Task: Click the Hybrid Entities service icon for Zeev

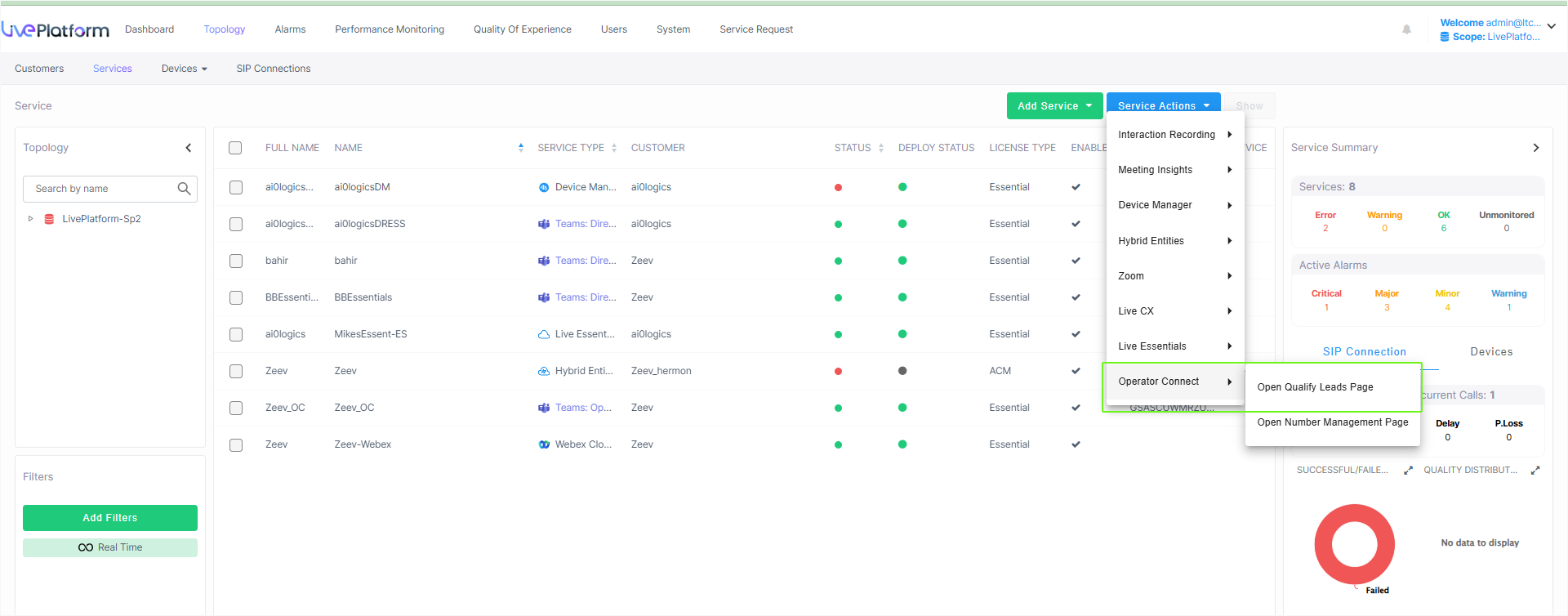Action: tap(544, 371)
